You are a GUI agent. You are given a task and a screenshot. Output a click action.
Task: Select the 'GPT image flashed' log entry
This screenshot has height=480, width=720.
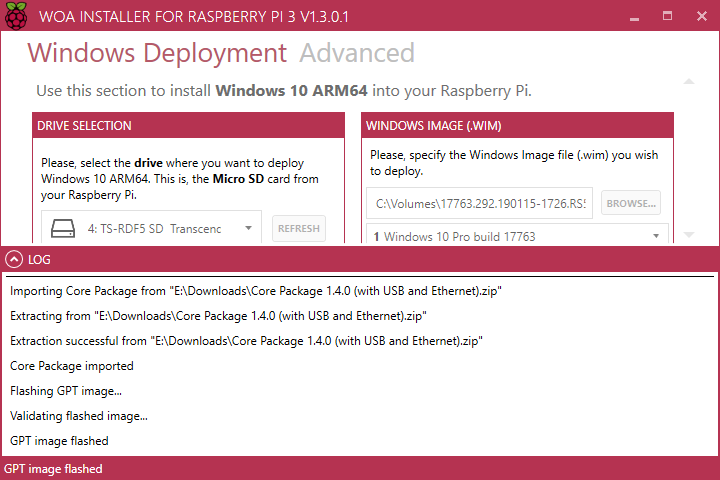click(x=59, y=441)
